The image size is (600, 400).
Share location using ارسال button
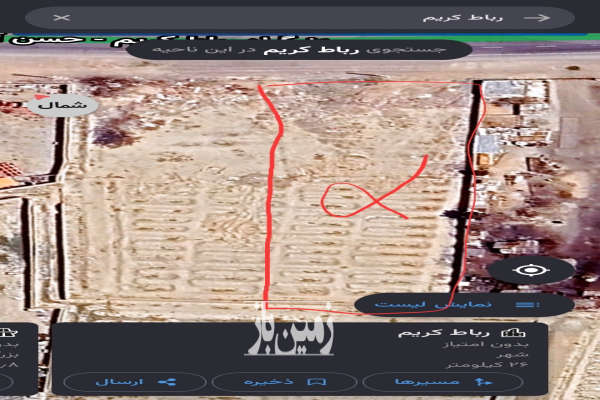coord(134,382)
